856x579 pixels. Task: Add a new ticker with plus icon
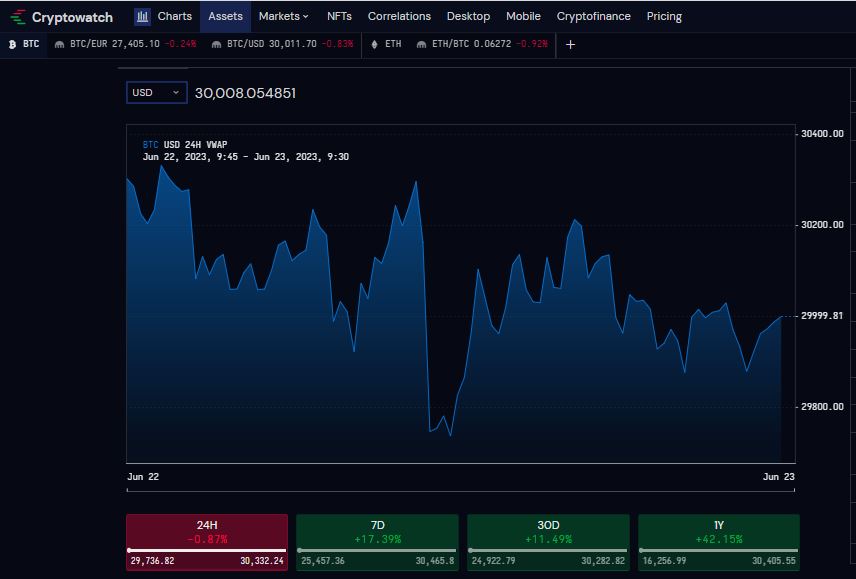pos(570,45)
